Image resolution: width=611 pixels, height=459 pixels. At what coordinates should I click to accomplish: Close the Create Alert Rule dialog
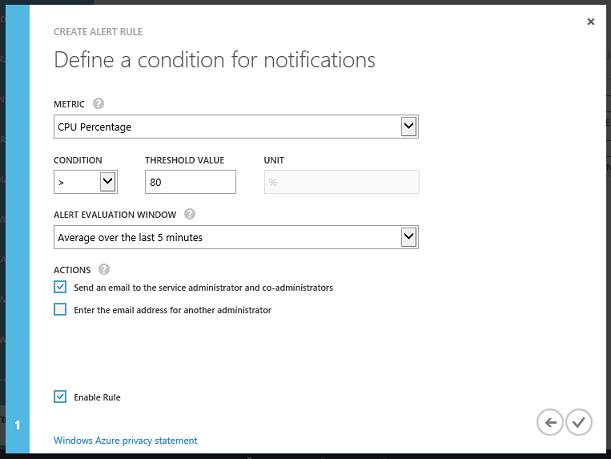click(x=591, y=22)
